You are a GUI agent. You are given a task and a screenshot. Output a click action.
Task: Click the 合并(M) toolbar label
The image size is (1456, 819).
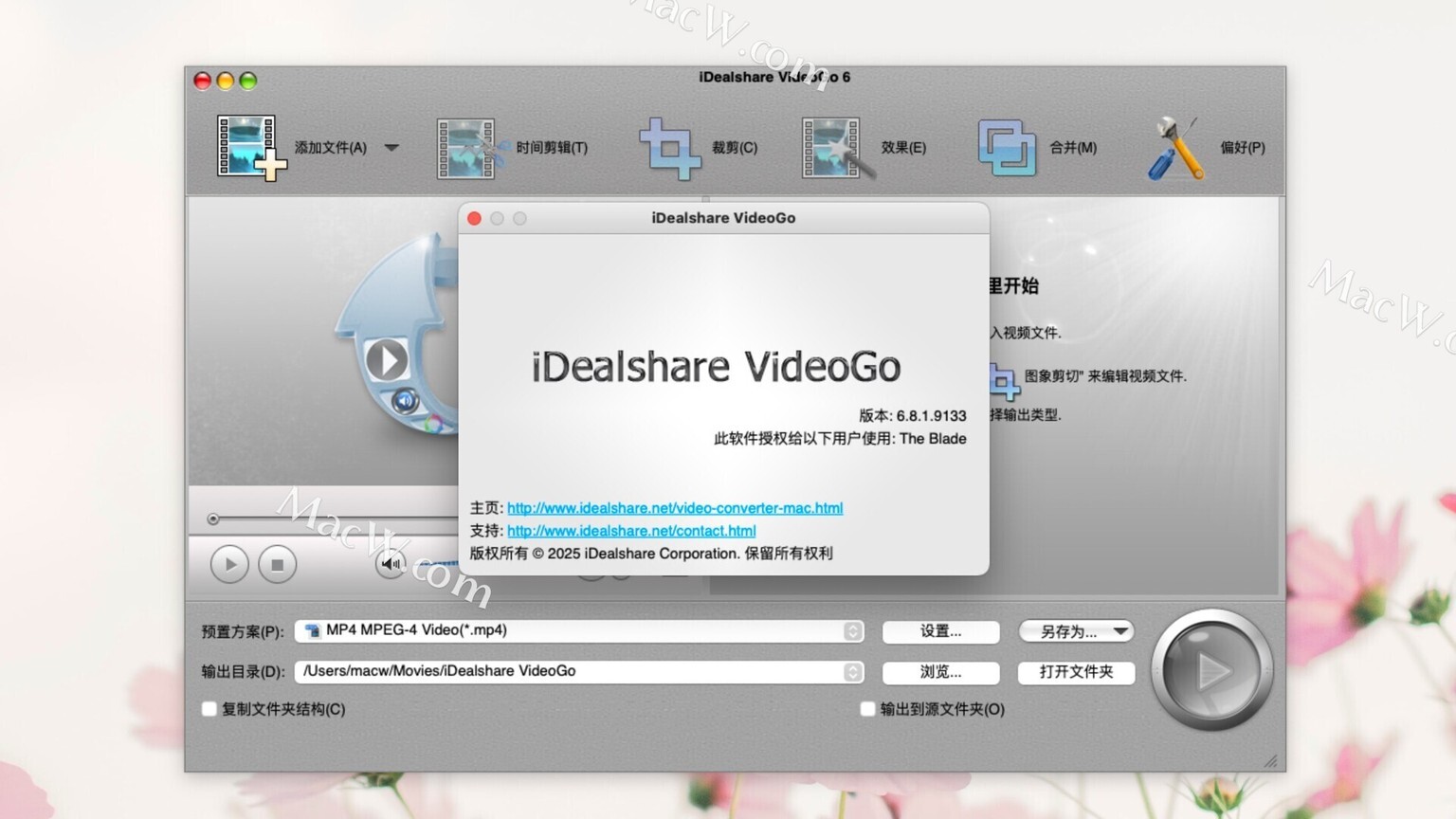[1073, 148]
